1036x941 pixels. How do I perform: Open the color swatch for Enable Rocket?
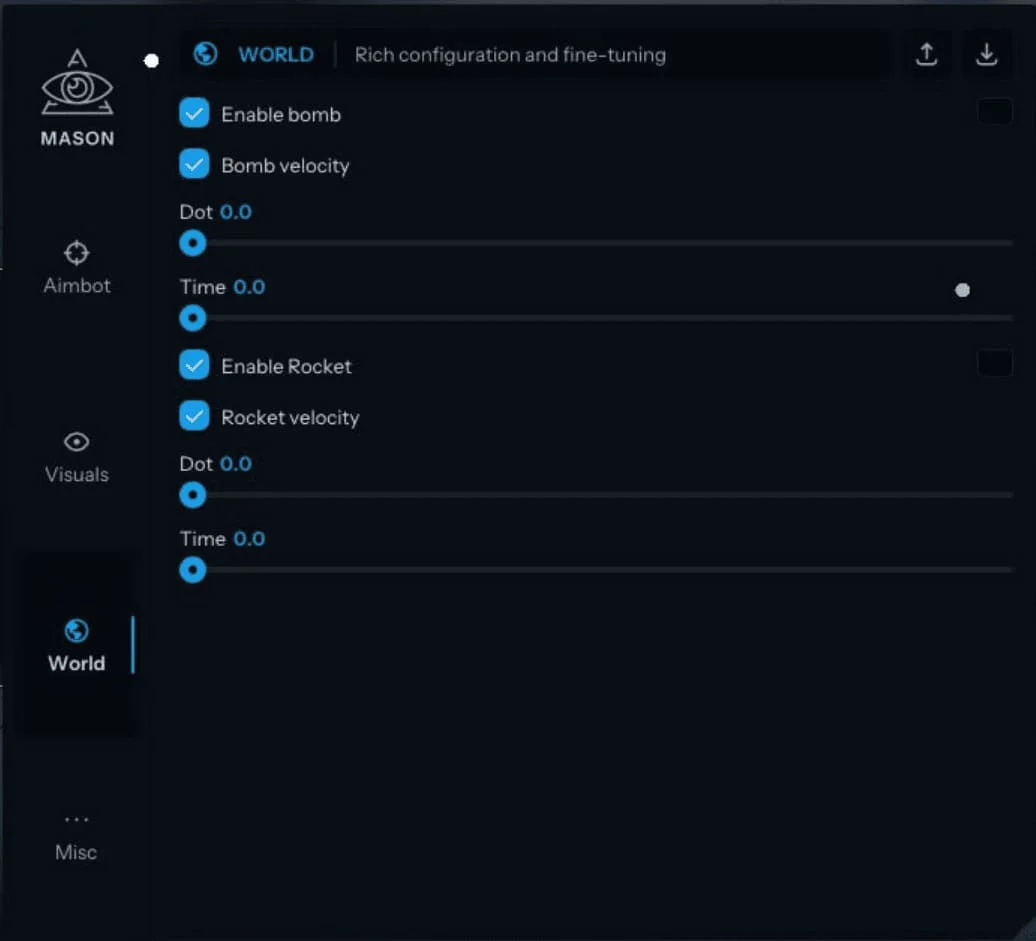[x=994, y=364]
